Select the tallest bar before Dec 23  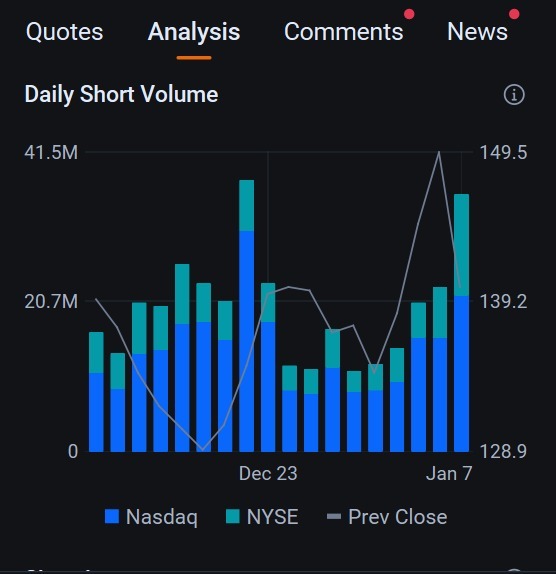coord(246,316)
